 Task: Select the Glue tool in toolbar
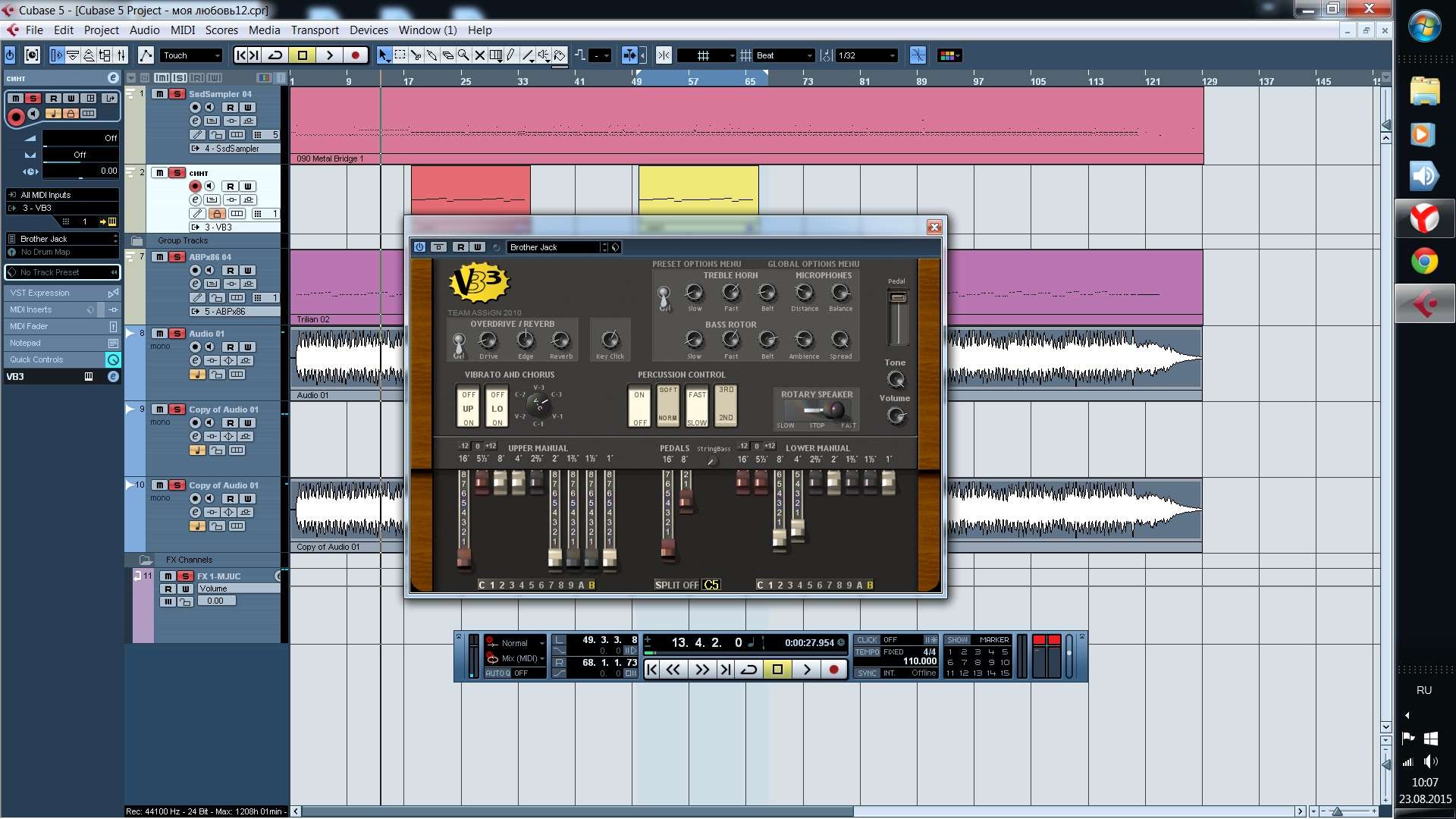[431, 55]
